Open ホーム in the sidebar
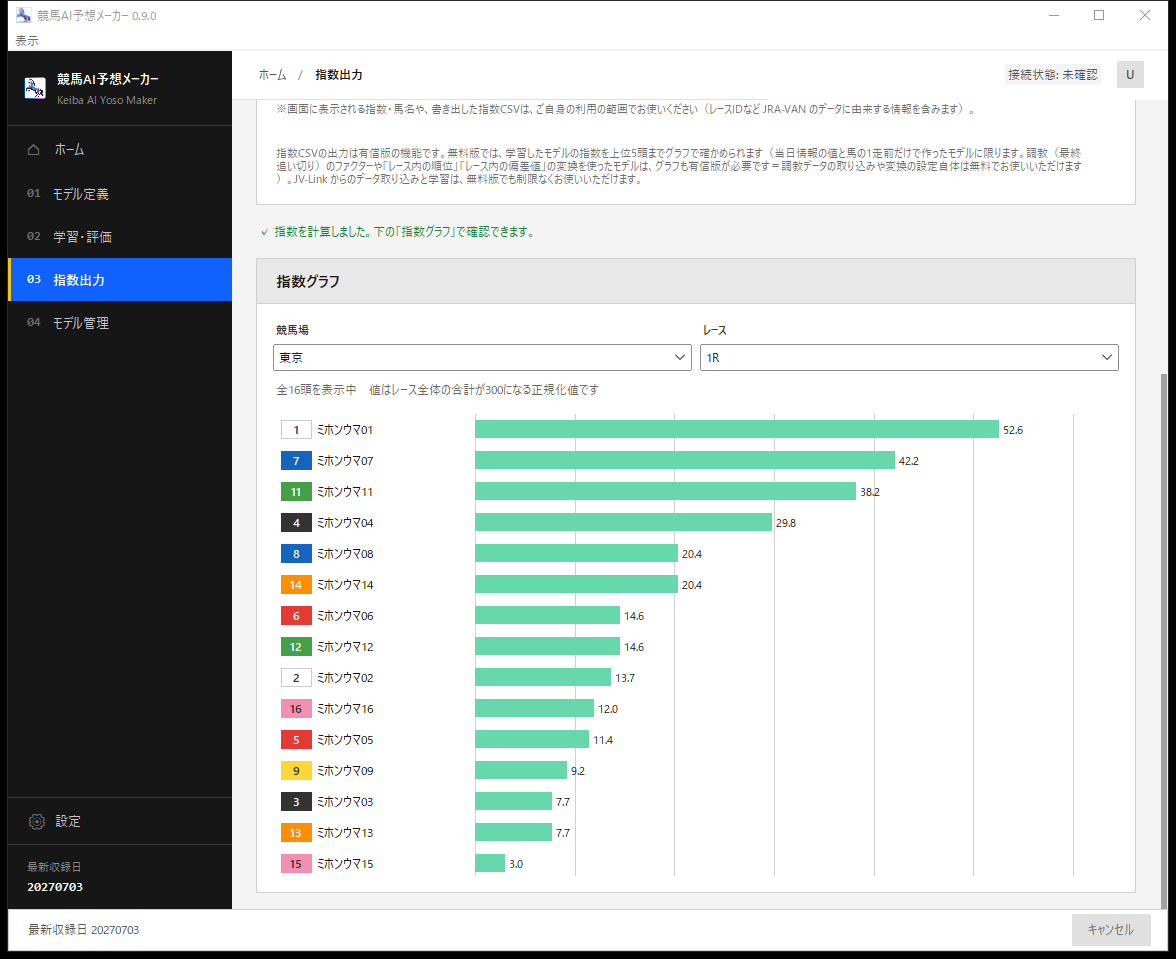The image size is (1176, 959). pos(120,150)
